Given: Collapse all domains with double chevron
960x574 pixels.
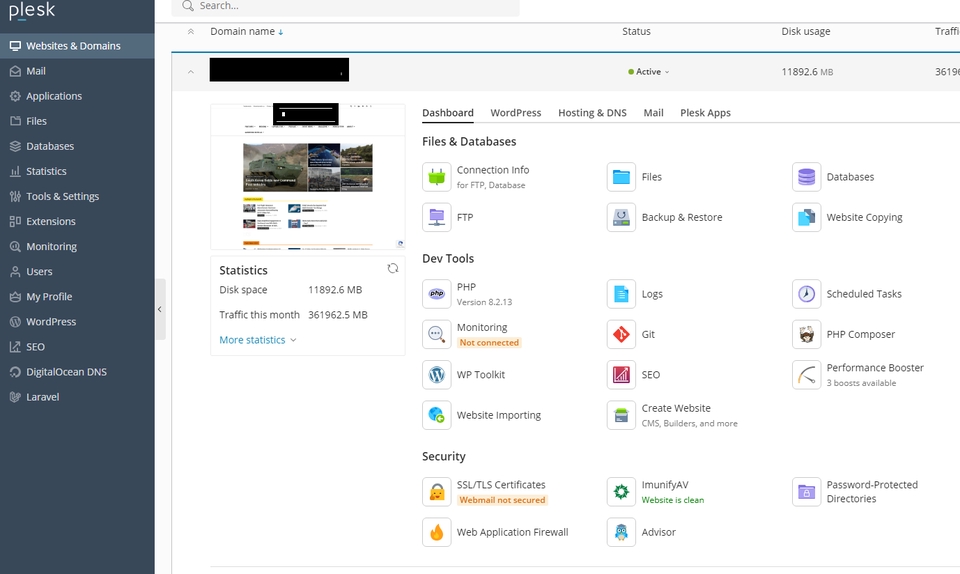Looking at the screenshot, I should [x=190, y=31].
